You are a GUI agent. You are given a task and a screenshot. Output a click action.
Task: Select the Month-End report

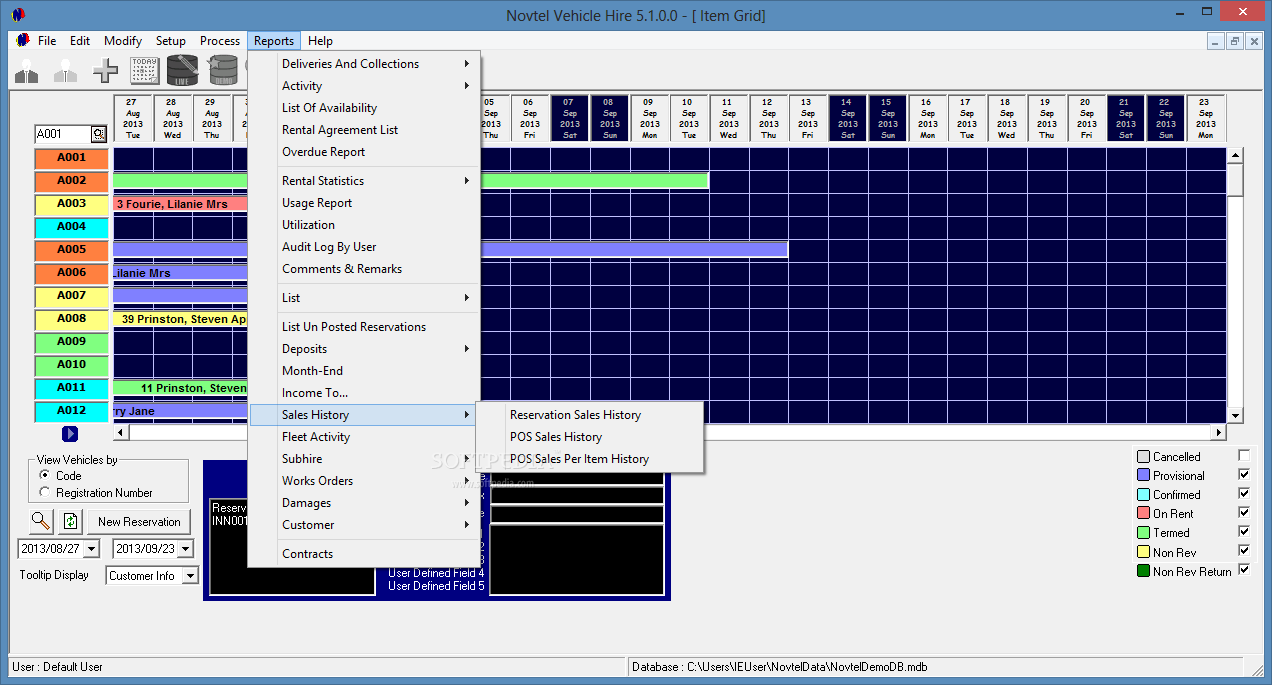[365, 371]
